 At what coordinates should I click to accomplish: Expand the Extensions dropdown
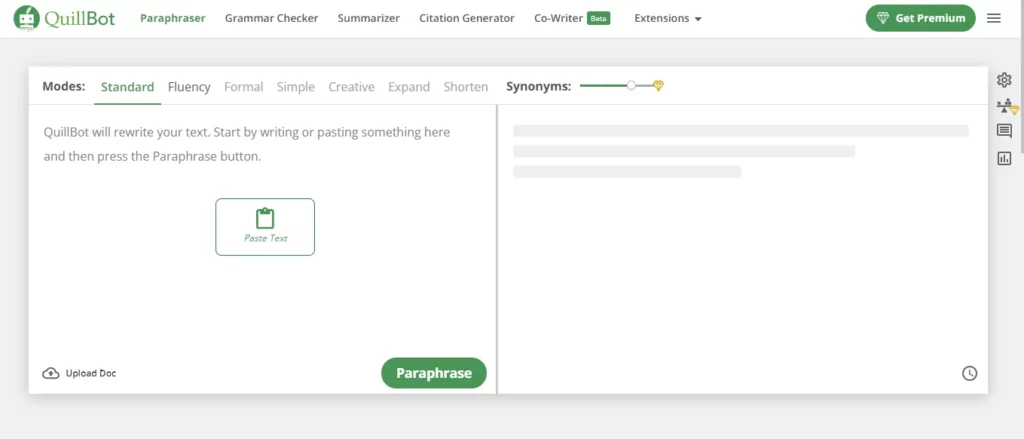click(667, 18)
